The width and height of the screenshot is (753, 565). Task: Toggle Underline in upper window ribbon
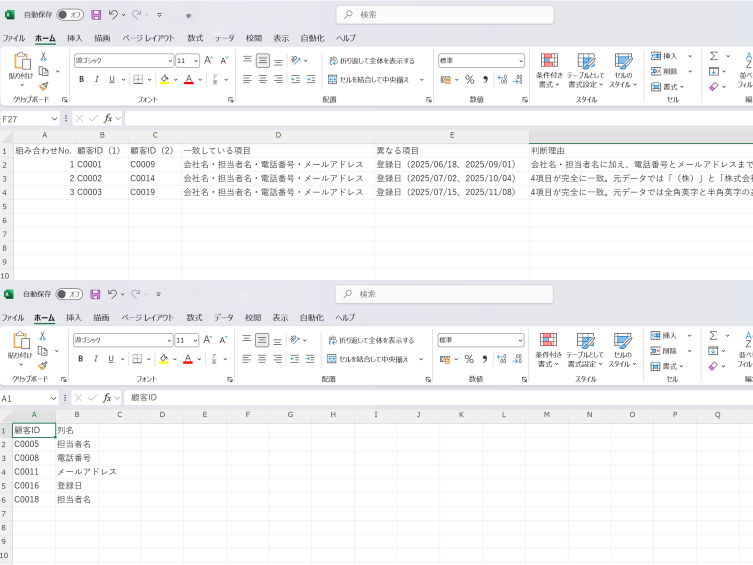point(112,79)
